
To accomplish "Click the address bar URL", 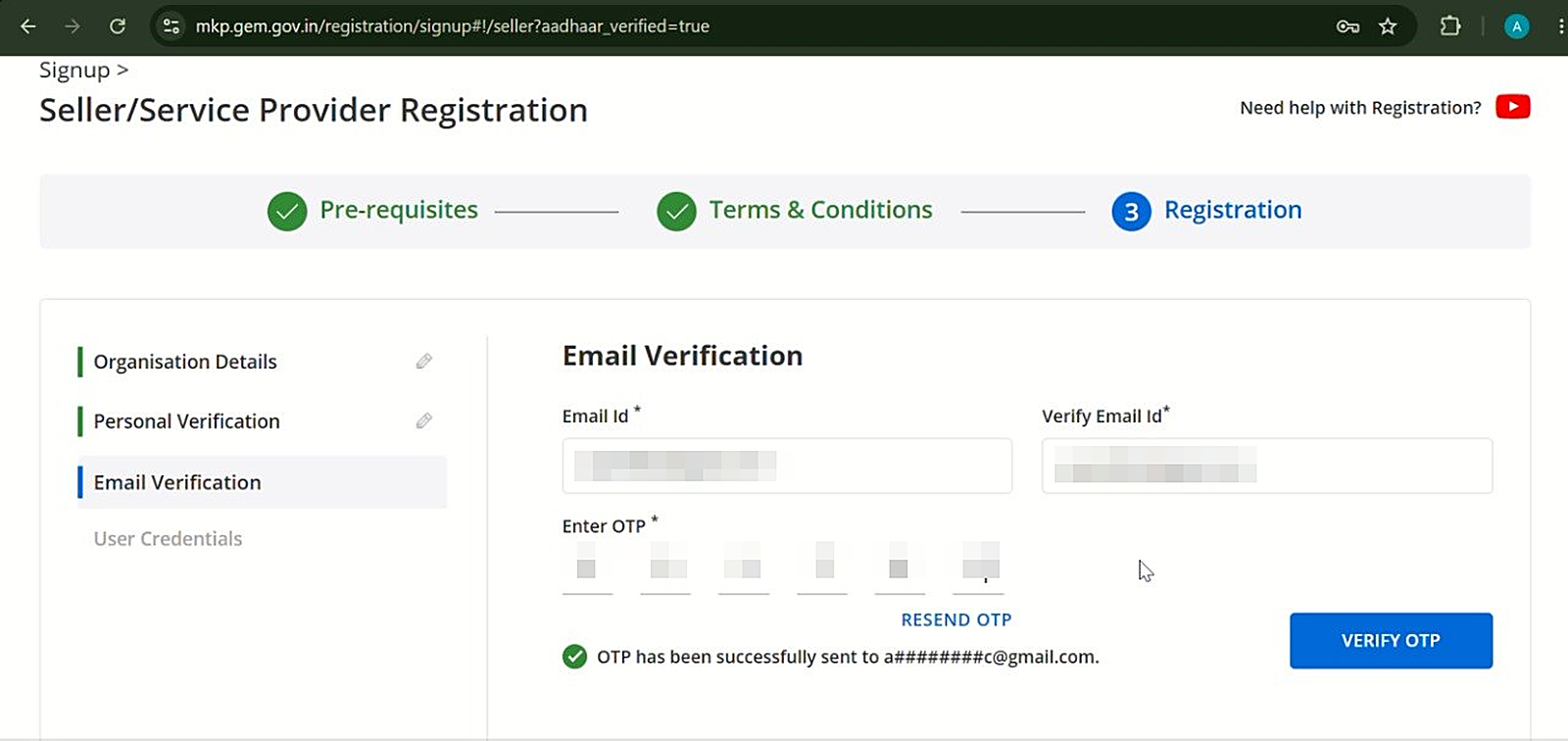I will point(452,26).
